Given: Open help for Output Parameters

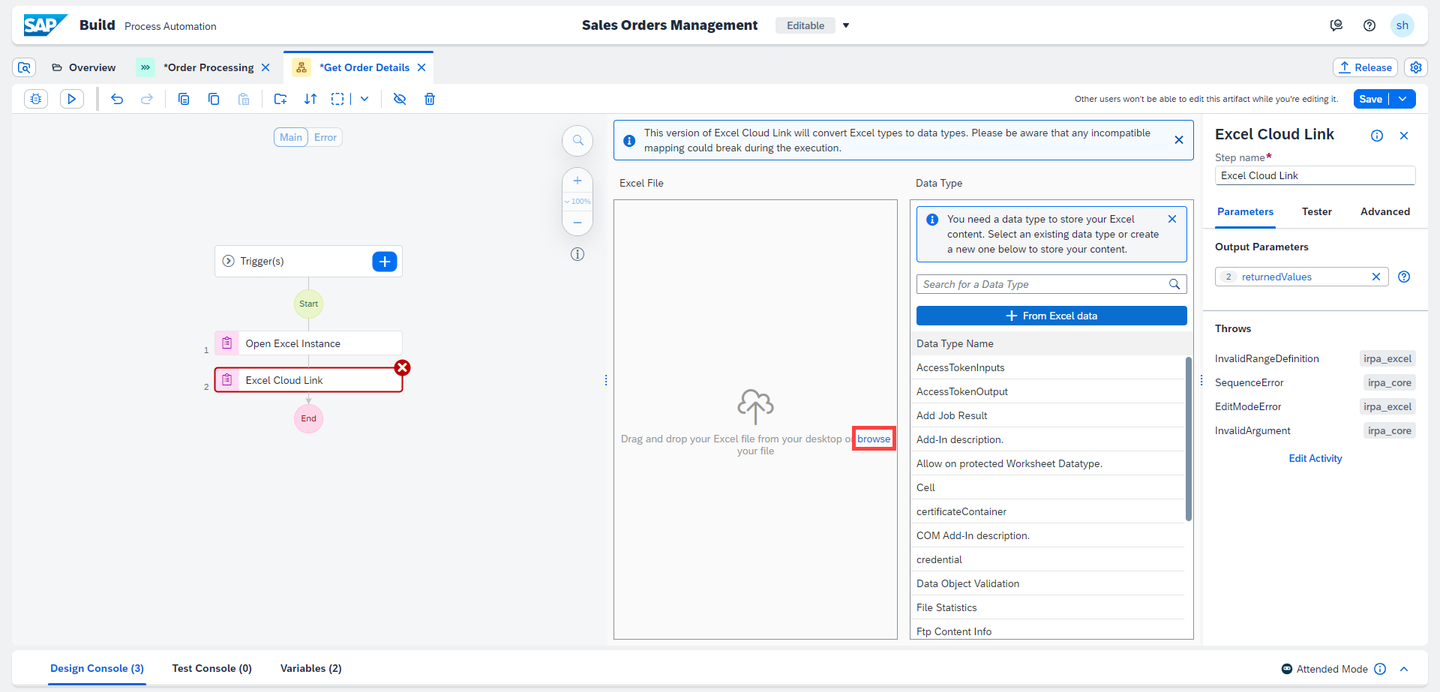Looking at the screenshot, I should (1404, 277).
